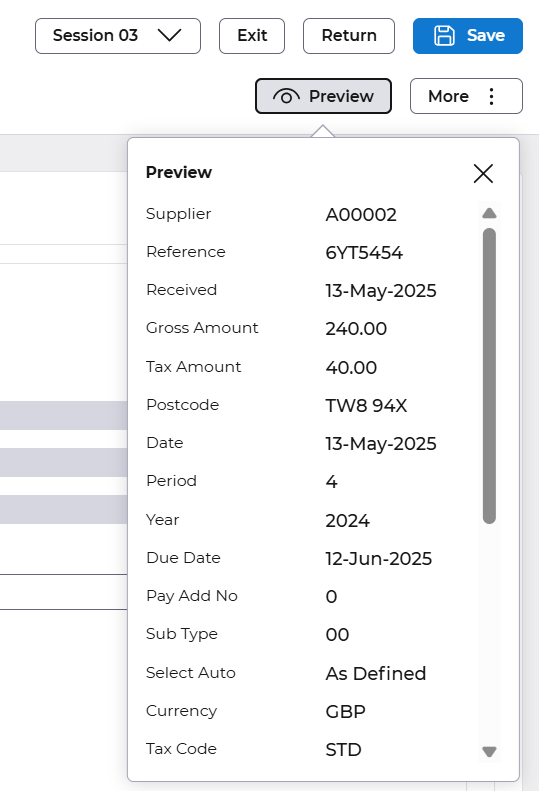The width and height of the screenshot is (539, 791).
Task: Expand the Session 03 dropdown chevron
Action: click(169, 35)
